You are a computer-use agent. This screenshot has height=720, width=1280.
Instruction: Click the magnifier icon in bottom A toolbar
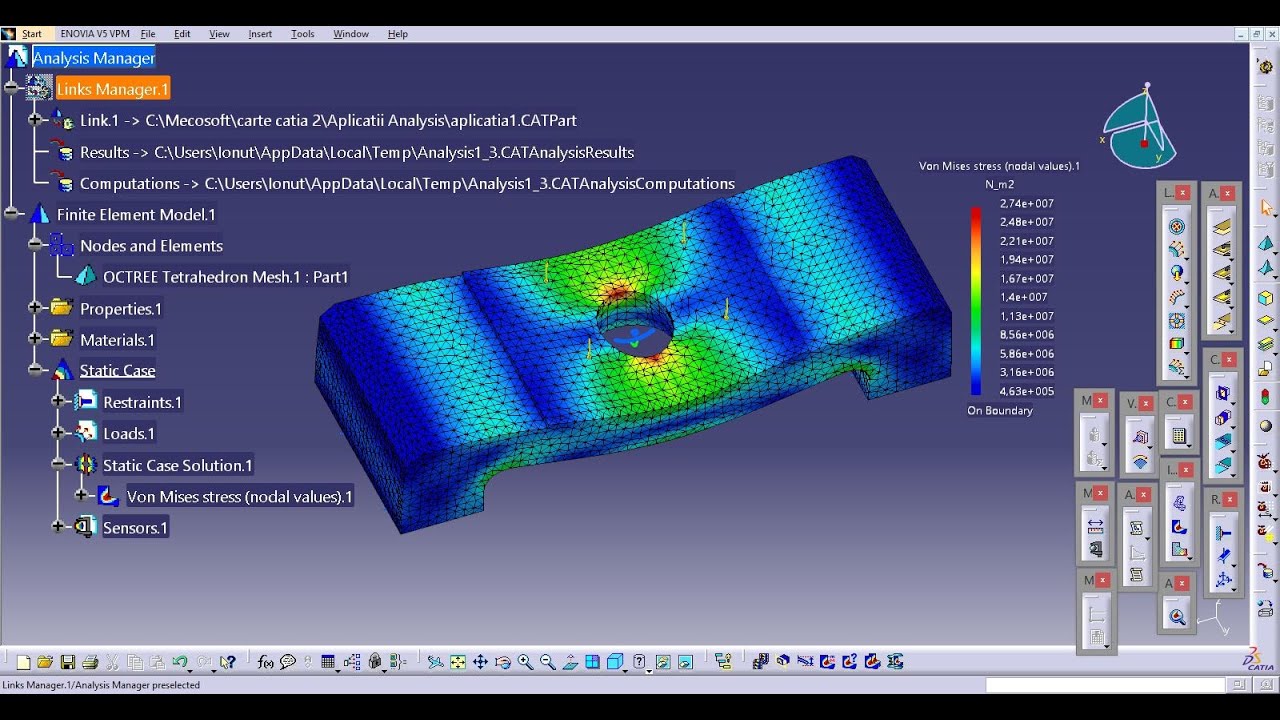tap(1177, 617)
